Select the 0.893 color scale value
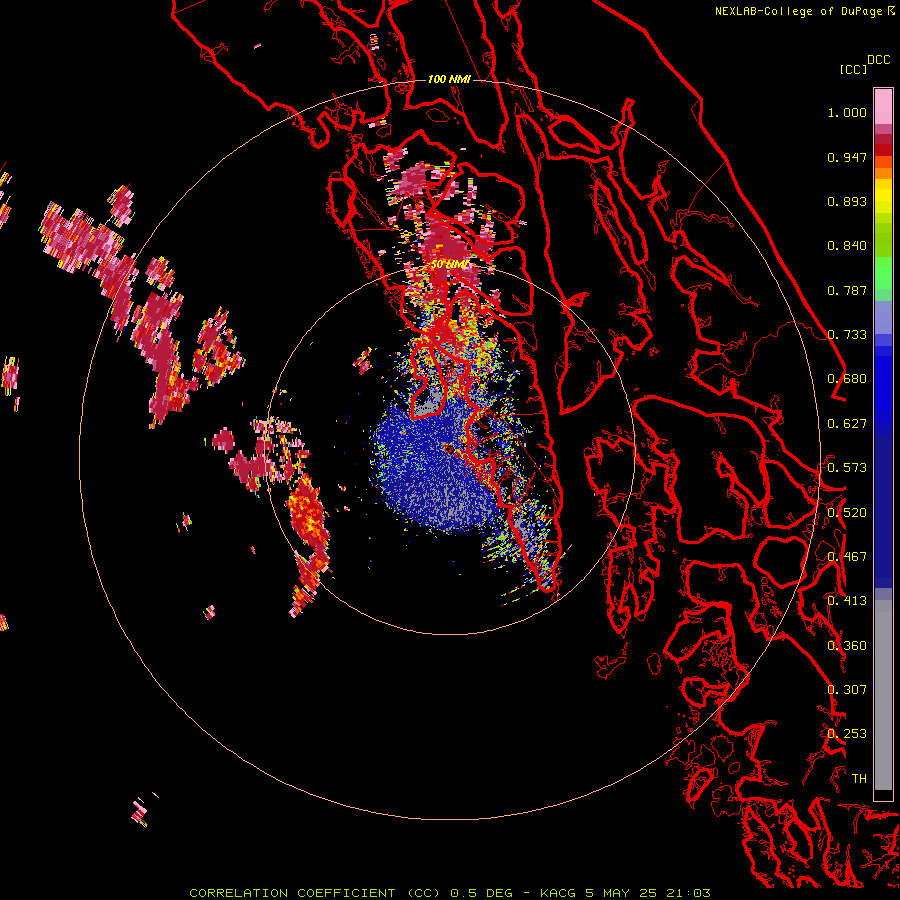900x900 pixels. [847, 201]
